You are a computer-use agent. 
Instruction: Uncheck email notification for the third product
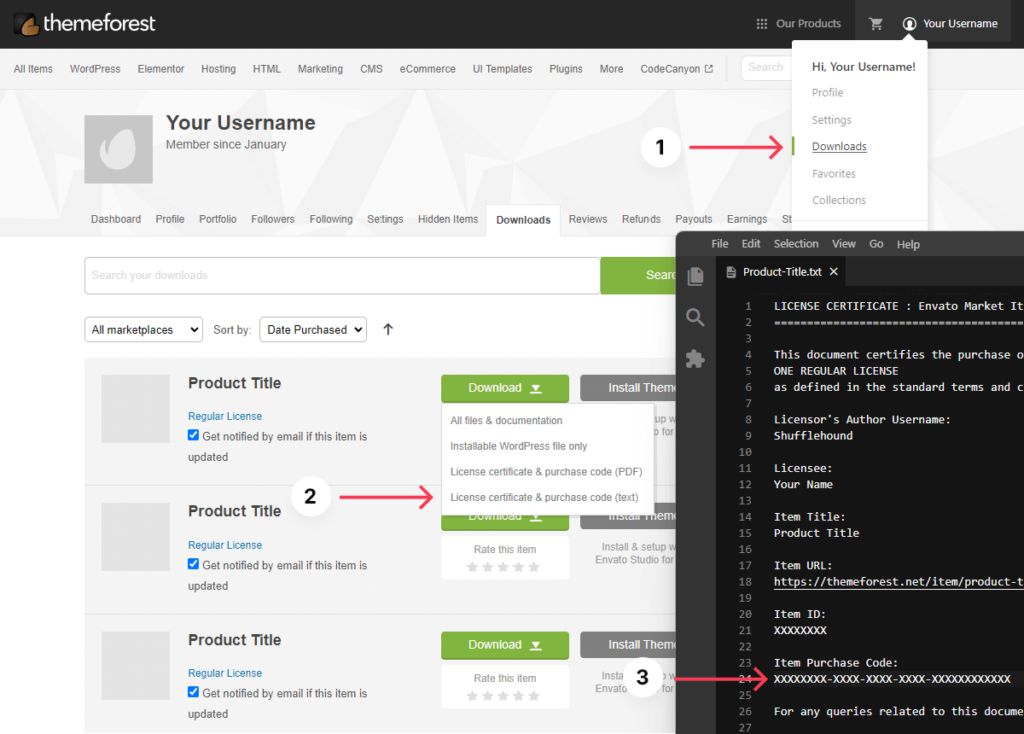193,692
